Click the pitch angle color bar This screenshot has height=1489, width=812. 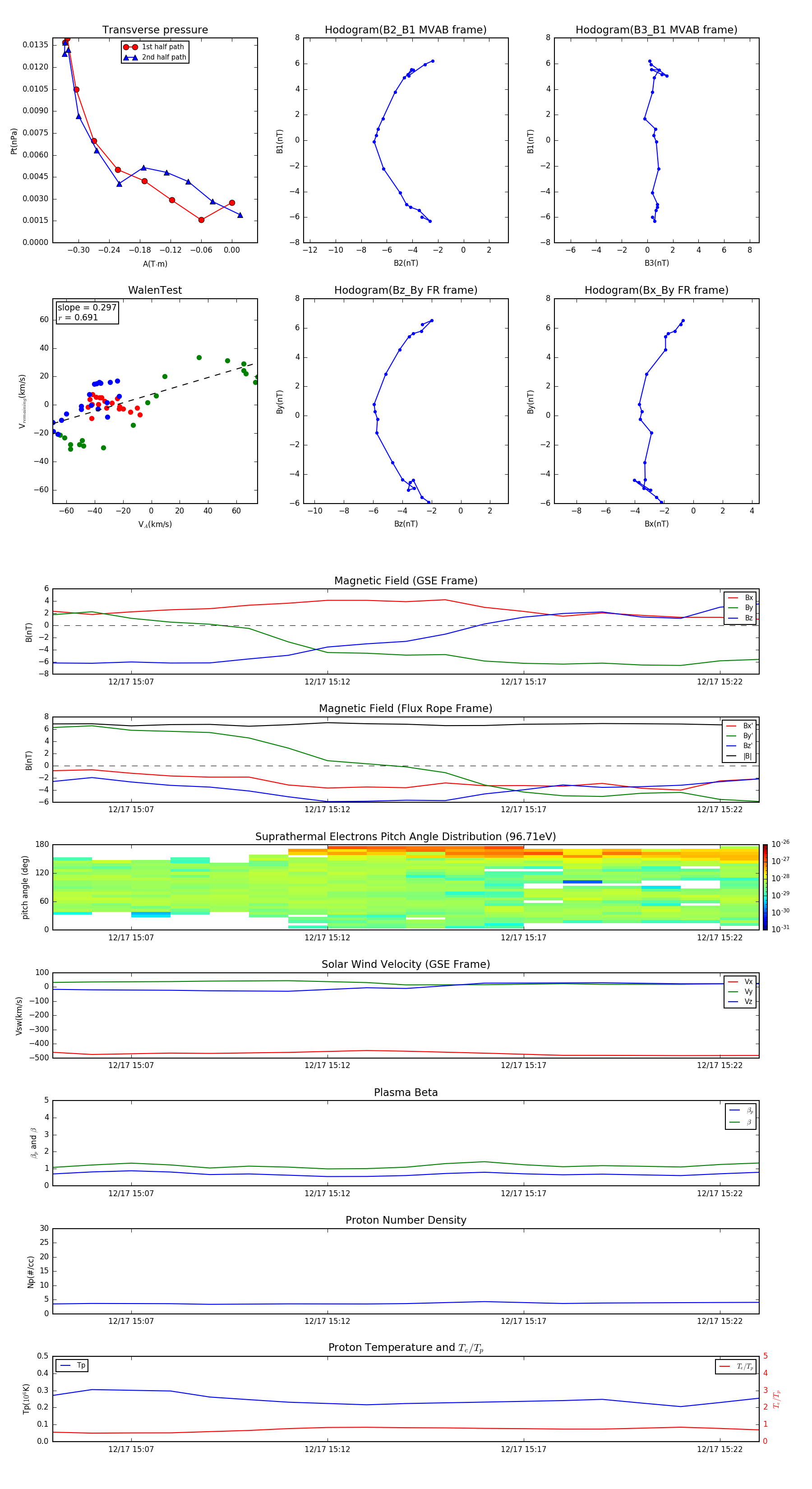coord(765,887)
